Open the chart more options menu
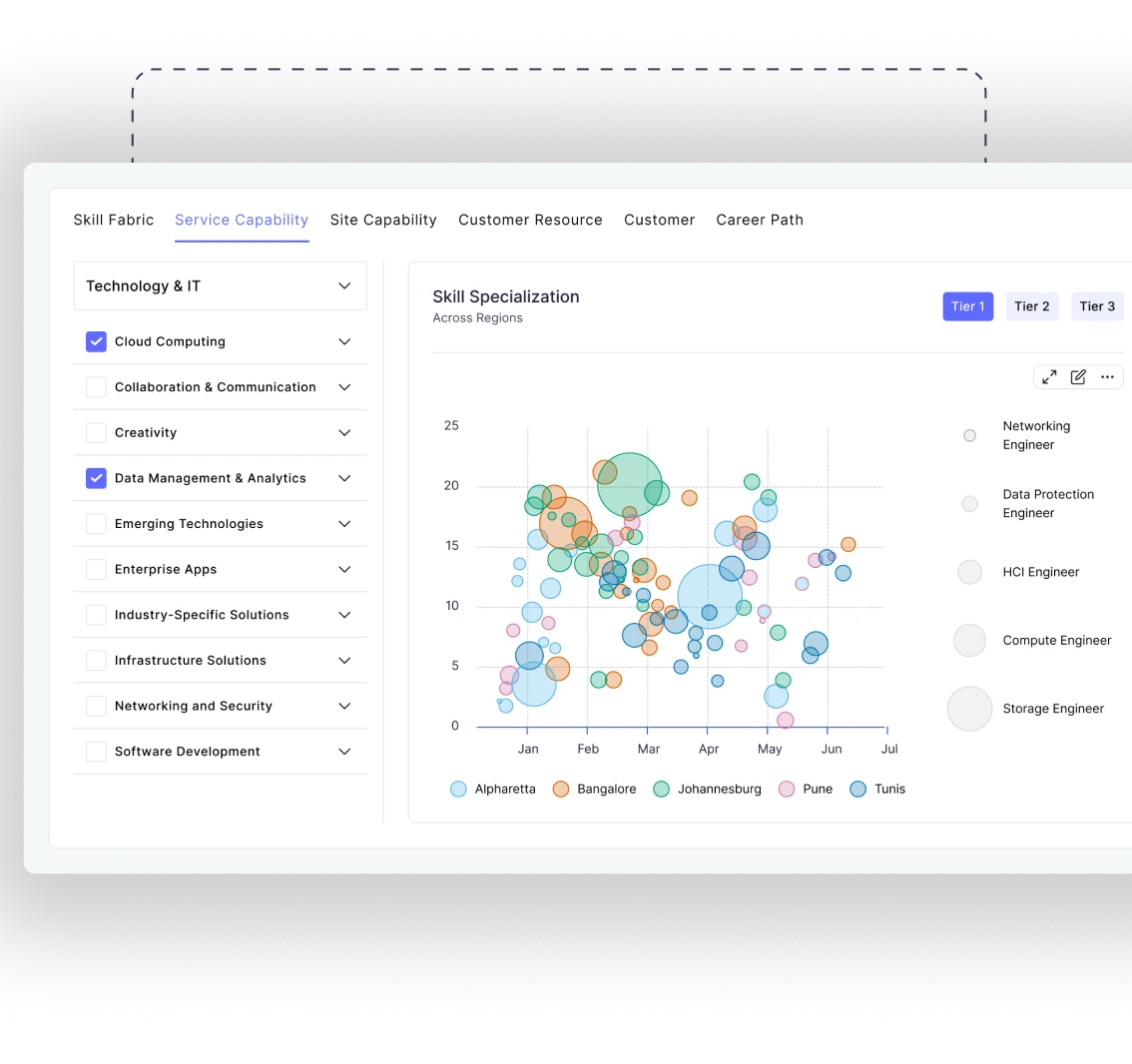 (1107, 377)
